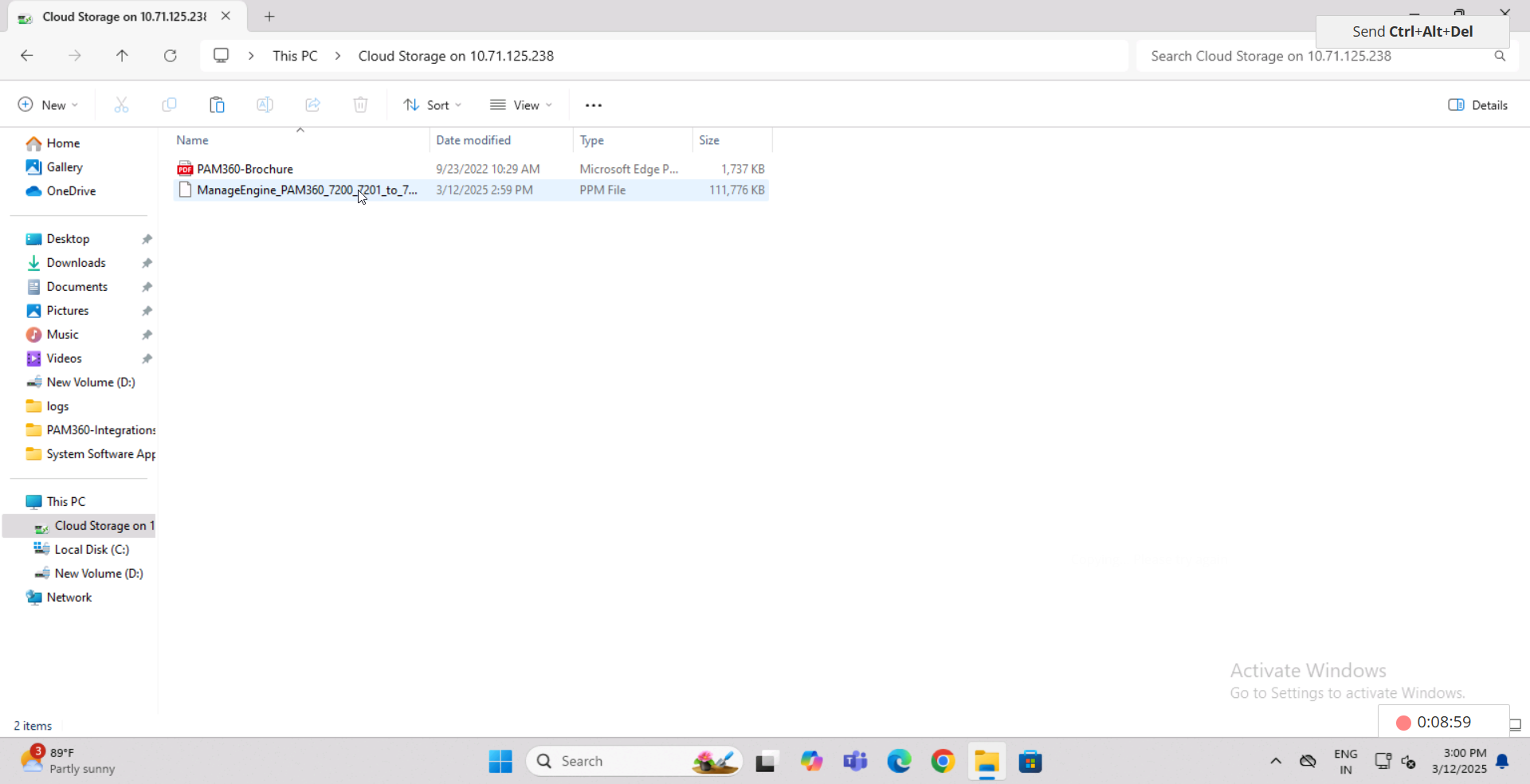Screen dimensions: 1530x784
Task: Unpin Downloads from the sidebar
Action: point(147,263)
